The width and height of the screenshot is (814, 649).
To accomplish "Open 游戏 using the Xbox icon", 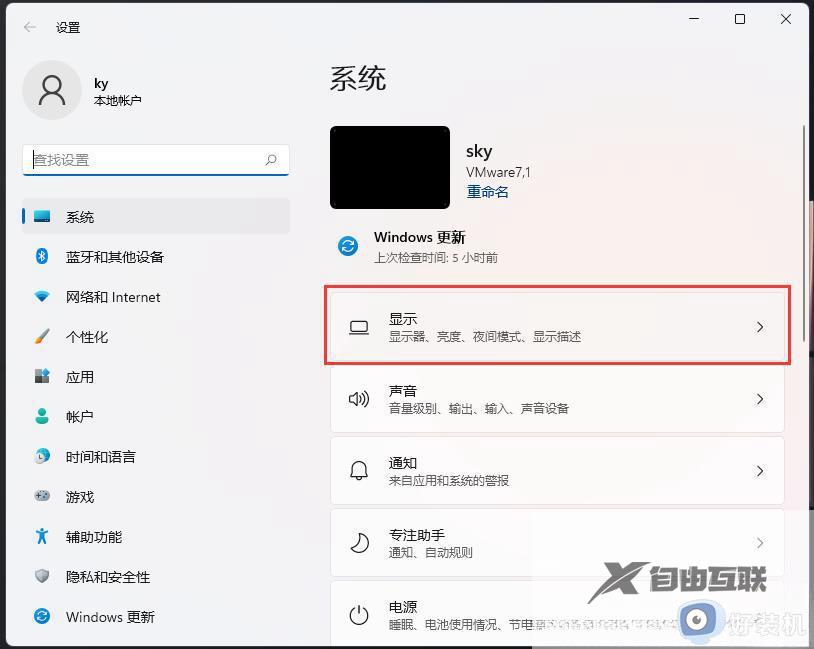I will (42, 497).
